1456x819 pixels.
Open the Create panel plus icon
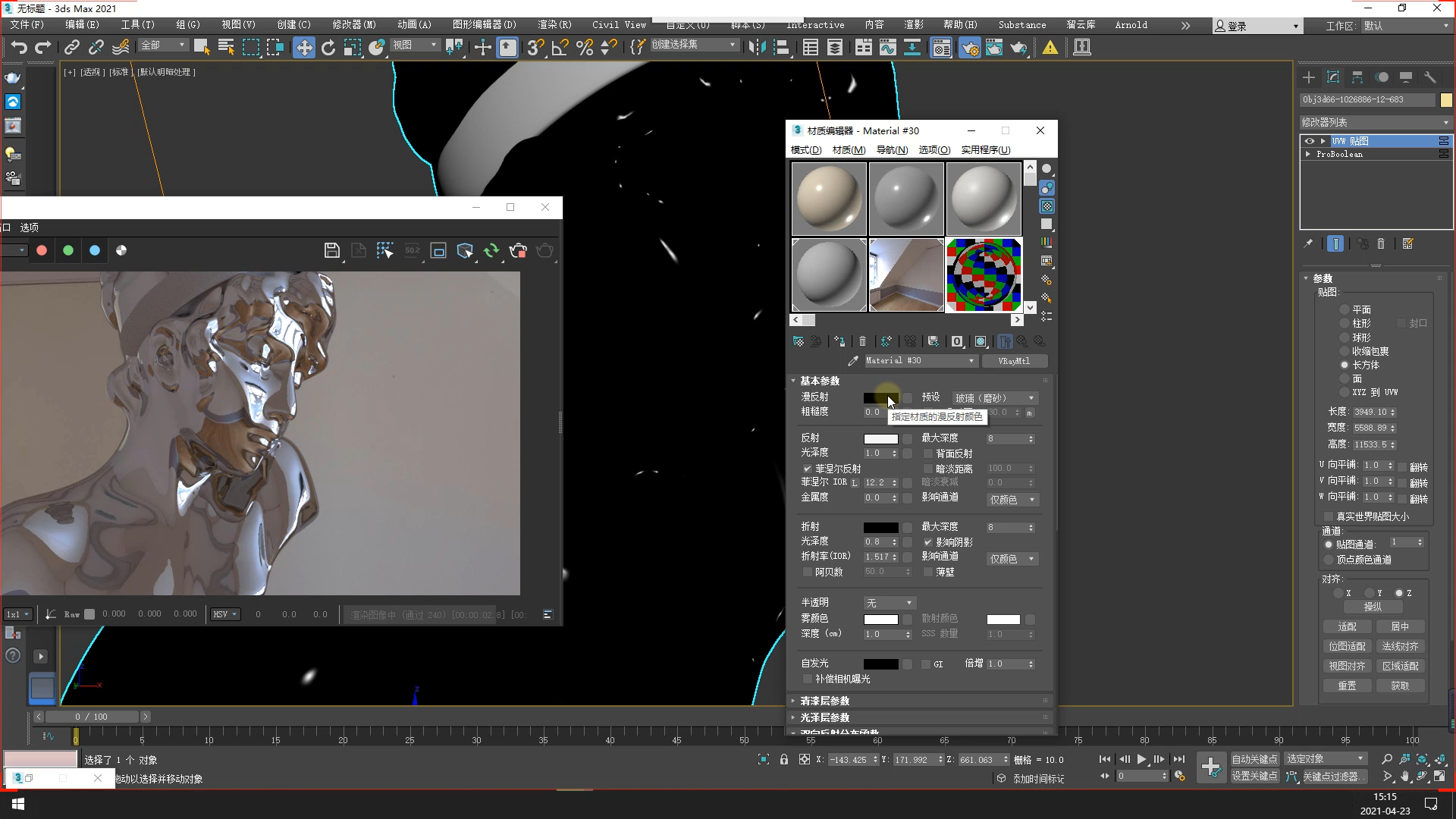(1309, 77)
